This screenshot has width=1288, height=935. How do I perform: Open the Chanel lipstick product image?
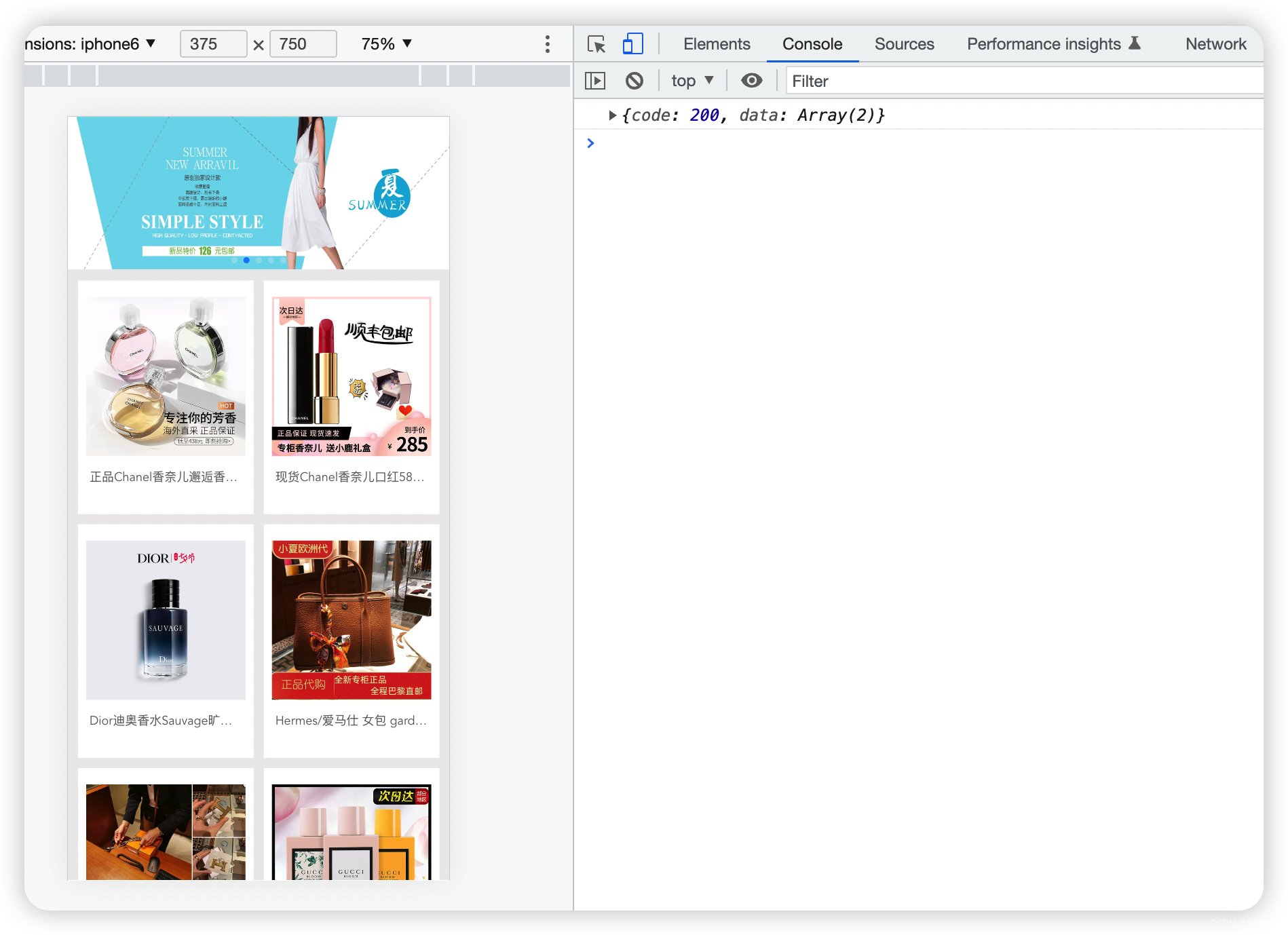coord(352,376)
